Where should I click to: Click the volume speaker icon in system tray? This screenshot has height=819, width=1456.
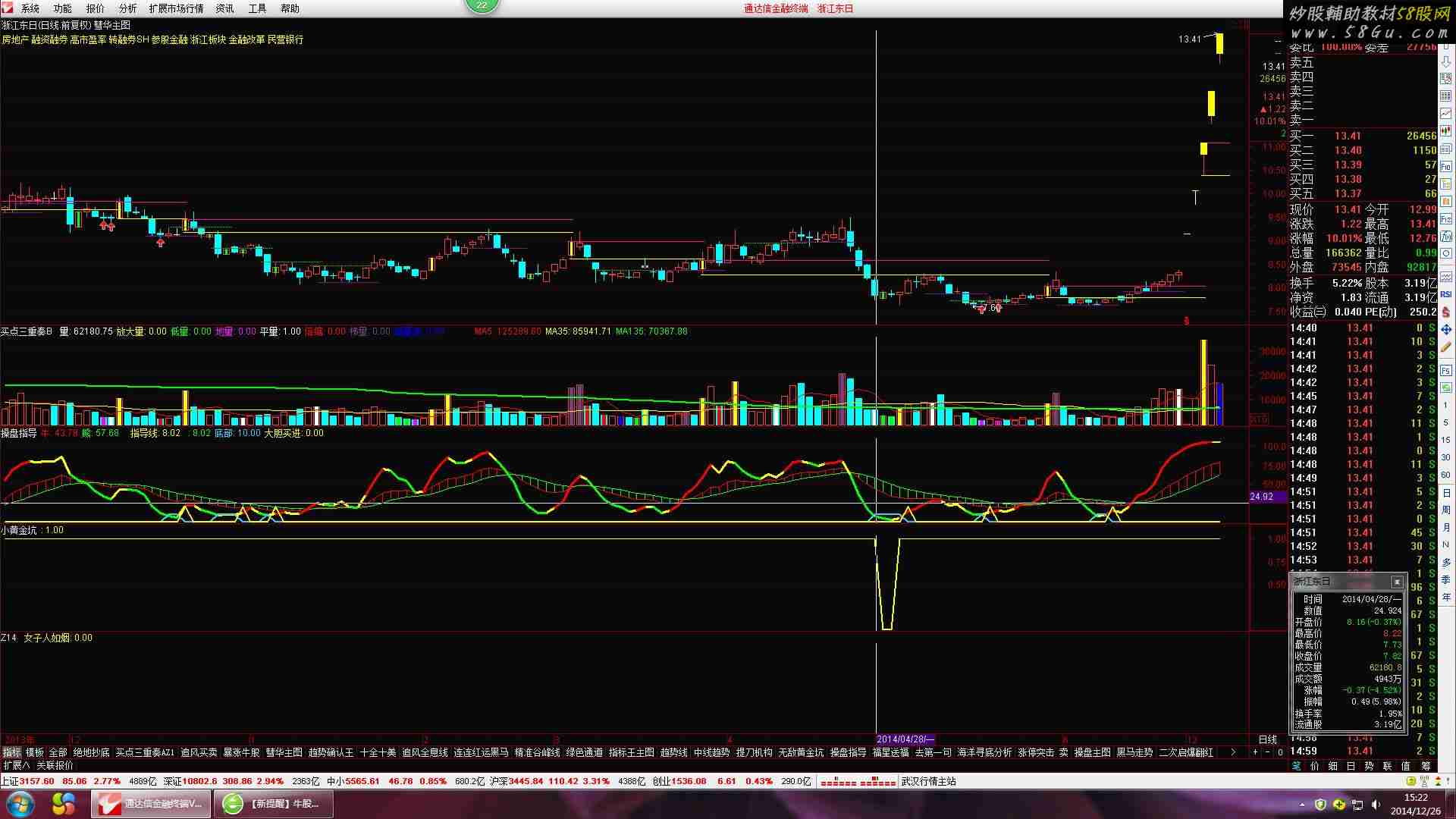click(1376, 805)
